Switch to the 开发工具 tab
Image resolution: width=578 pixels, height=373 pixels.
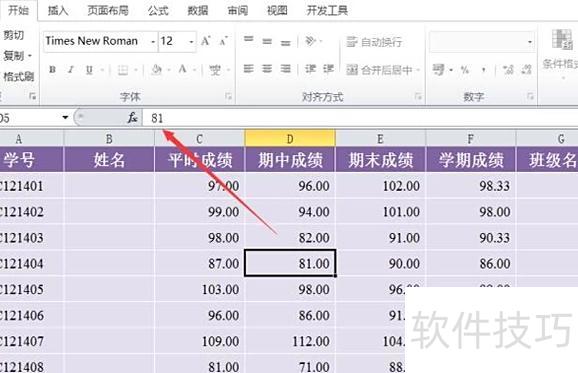tap(327, 10)
